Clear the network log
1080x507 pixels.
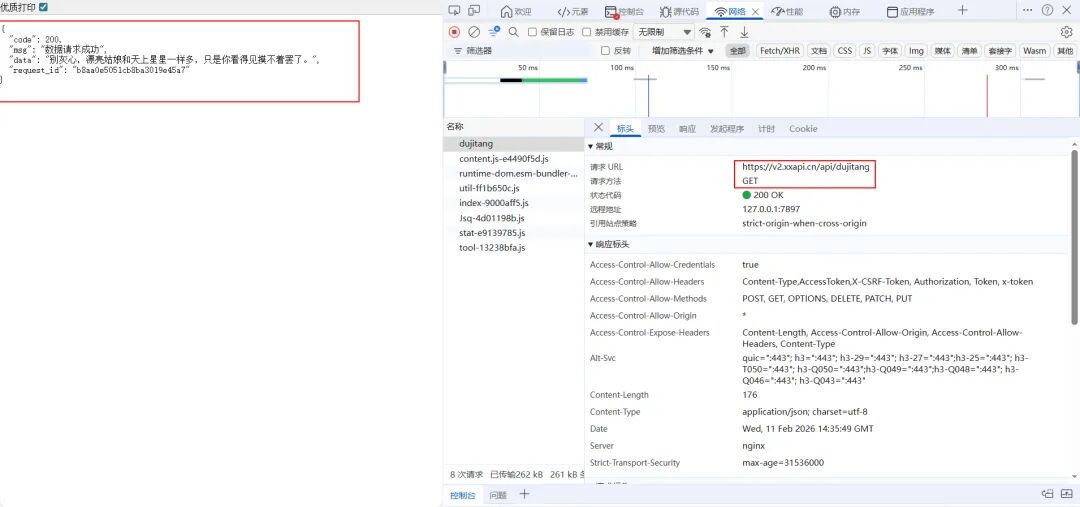[474, 32]
